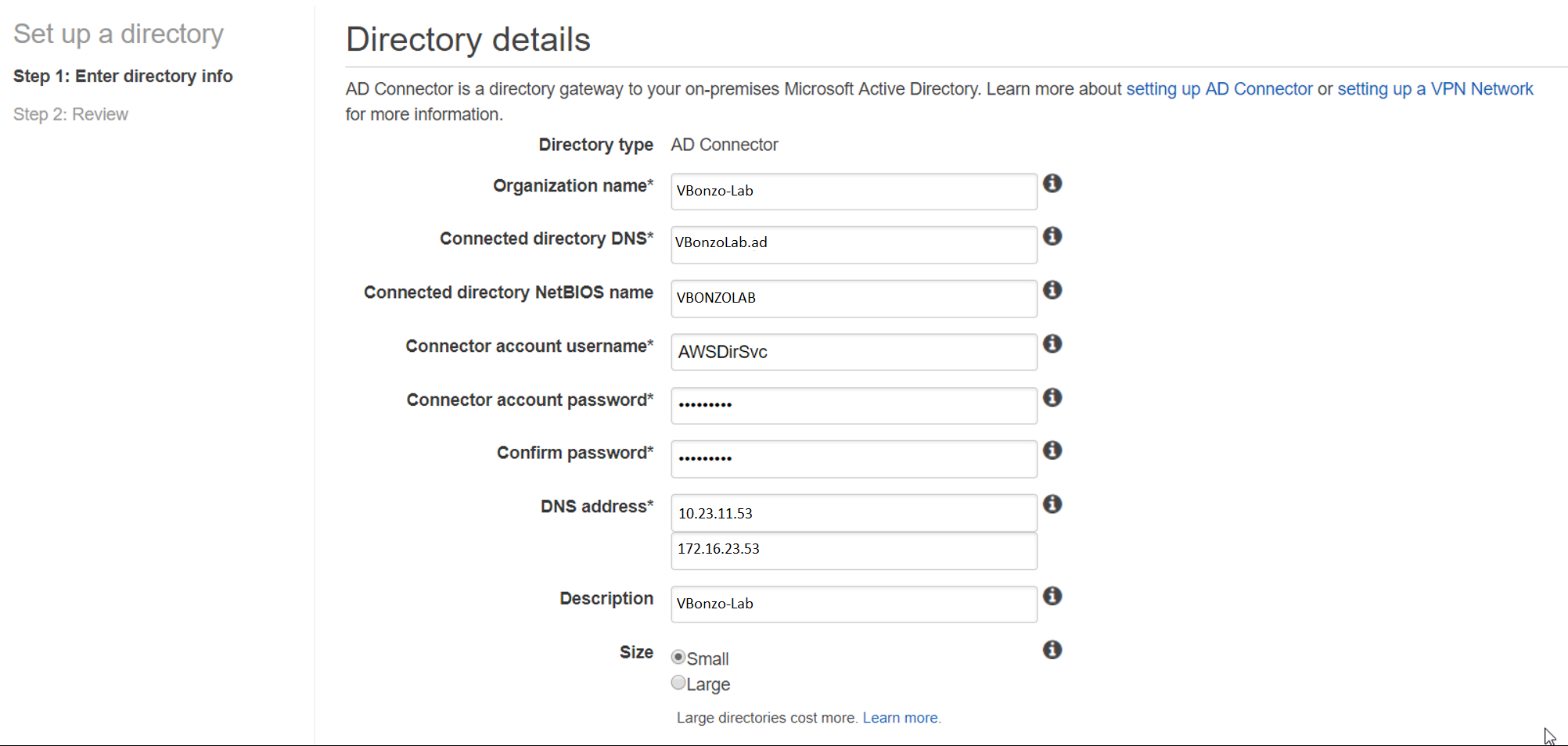1568x746 pixels.
Task: Open the Connected directory DNS info tooltip
Action: 1052,236
